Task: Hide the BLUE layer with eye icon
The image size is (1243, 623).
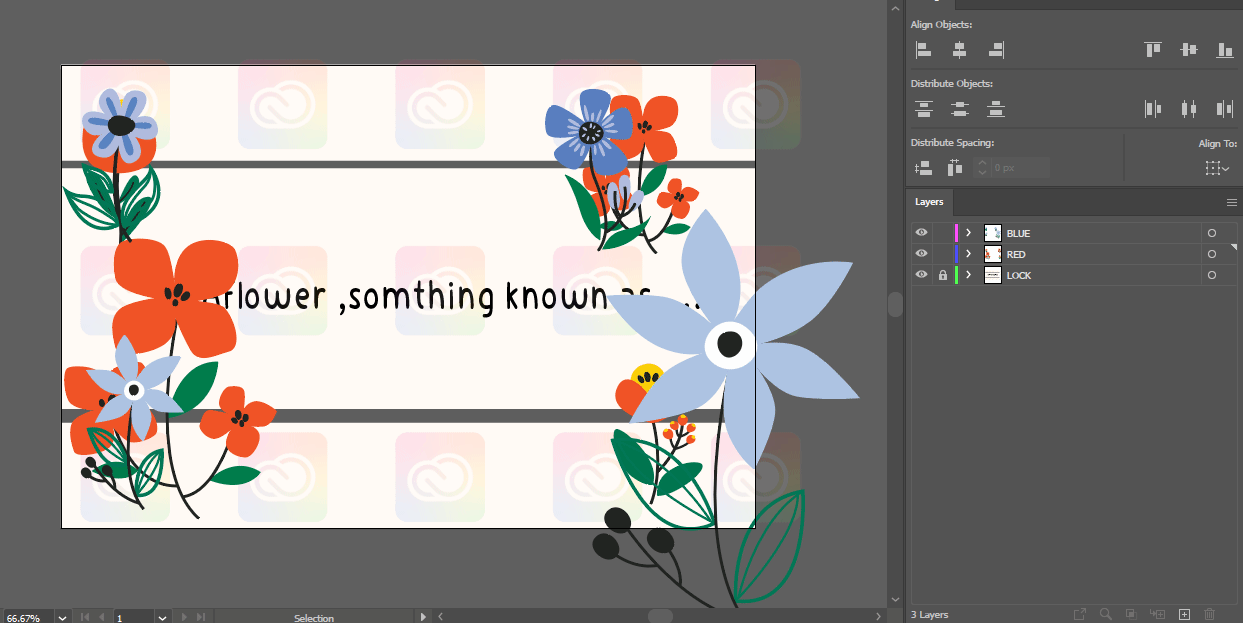Action: pos(922,233)
